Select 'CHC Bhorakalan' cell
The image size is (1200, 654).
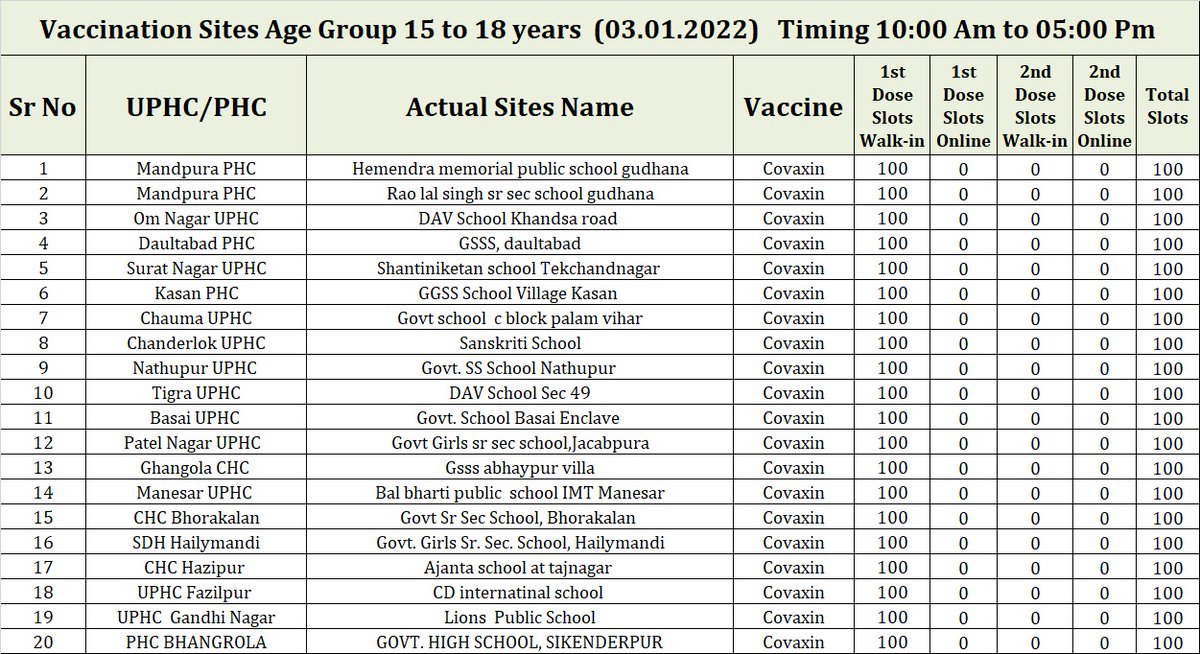pos(196,519)
